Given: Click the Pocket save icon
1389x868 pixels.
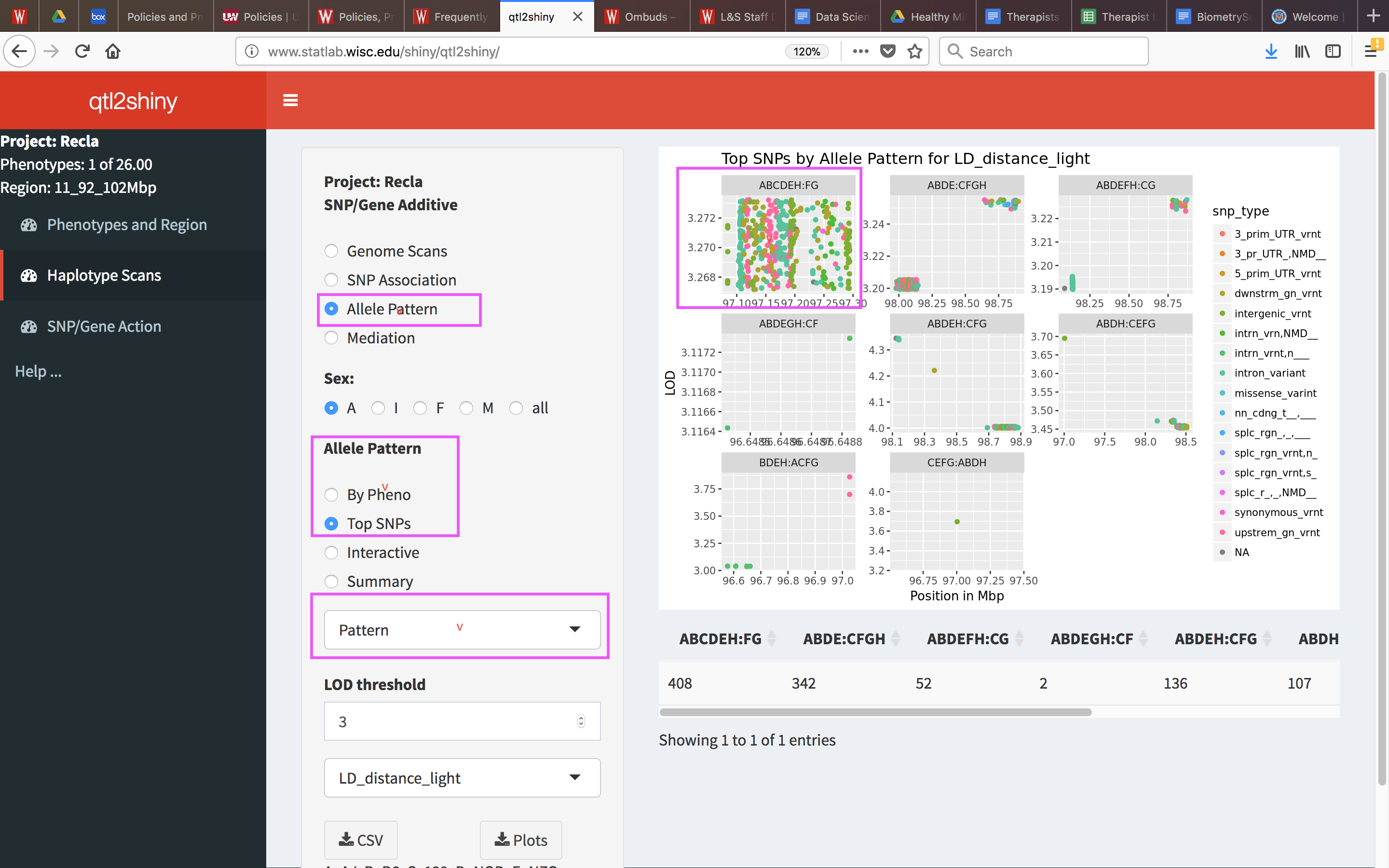Looking at the screenshot, I should 888,51.
